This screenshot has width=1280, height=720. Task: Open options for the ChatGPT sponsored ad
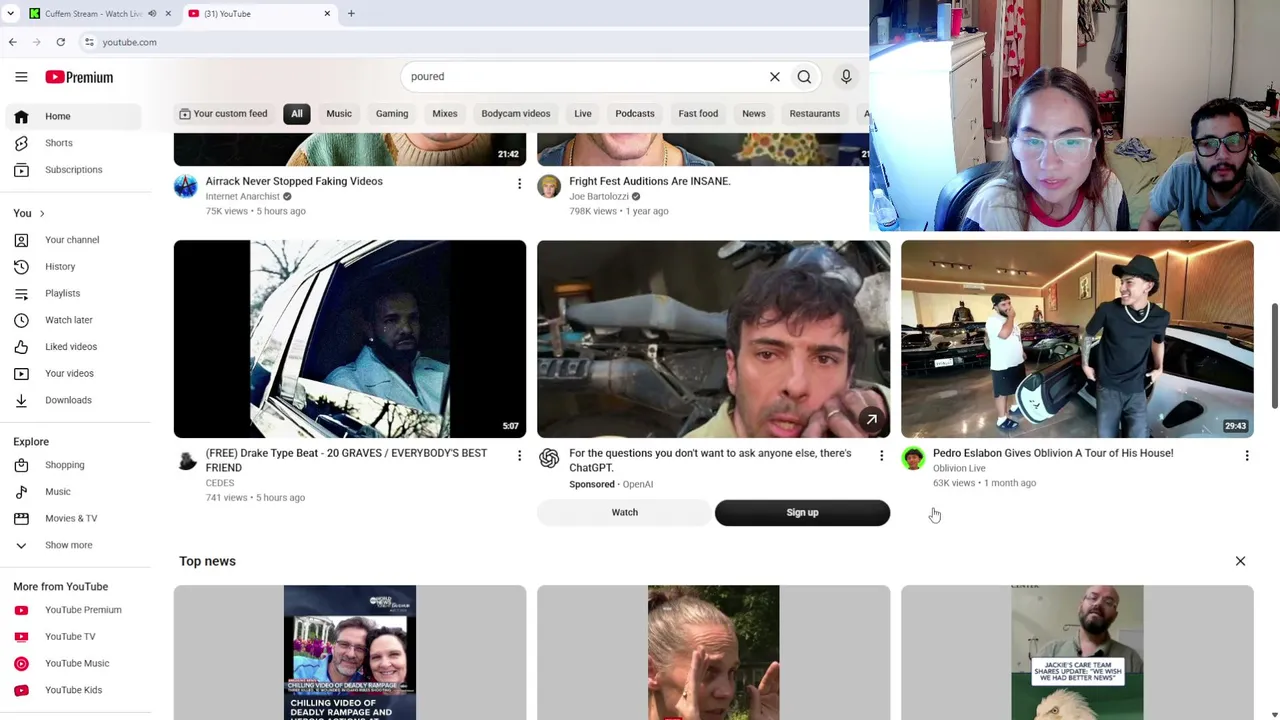(x=881, y=456)
